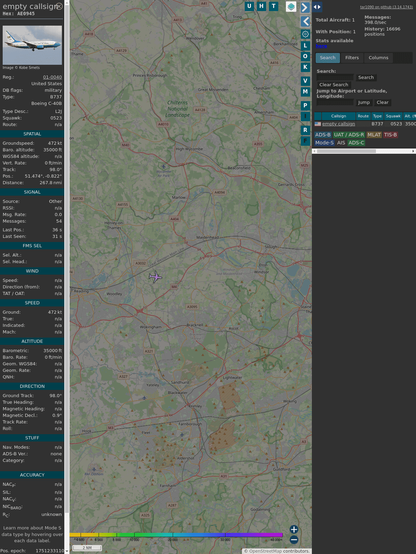Toggle the ADS-B source legend
This screenshot has width=416, height=554.
point(323,135)
